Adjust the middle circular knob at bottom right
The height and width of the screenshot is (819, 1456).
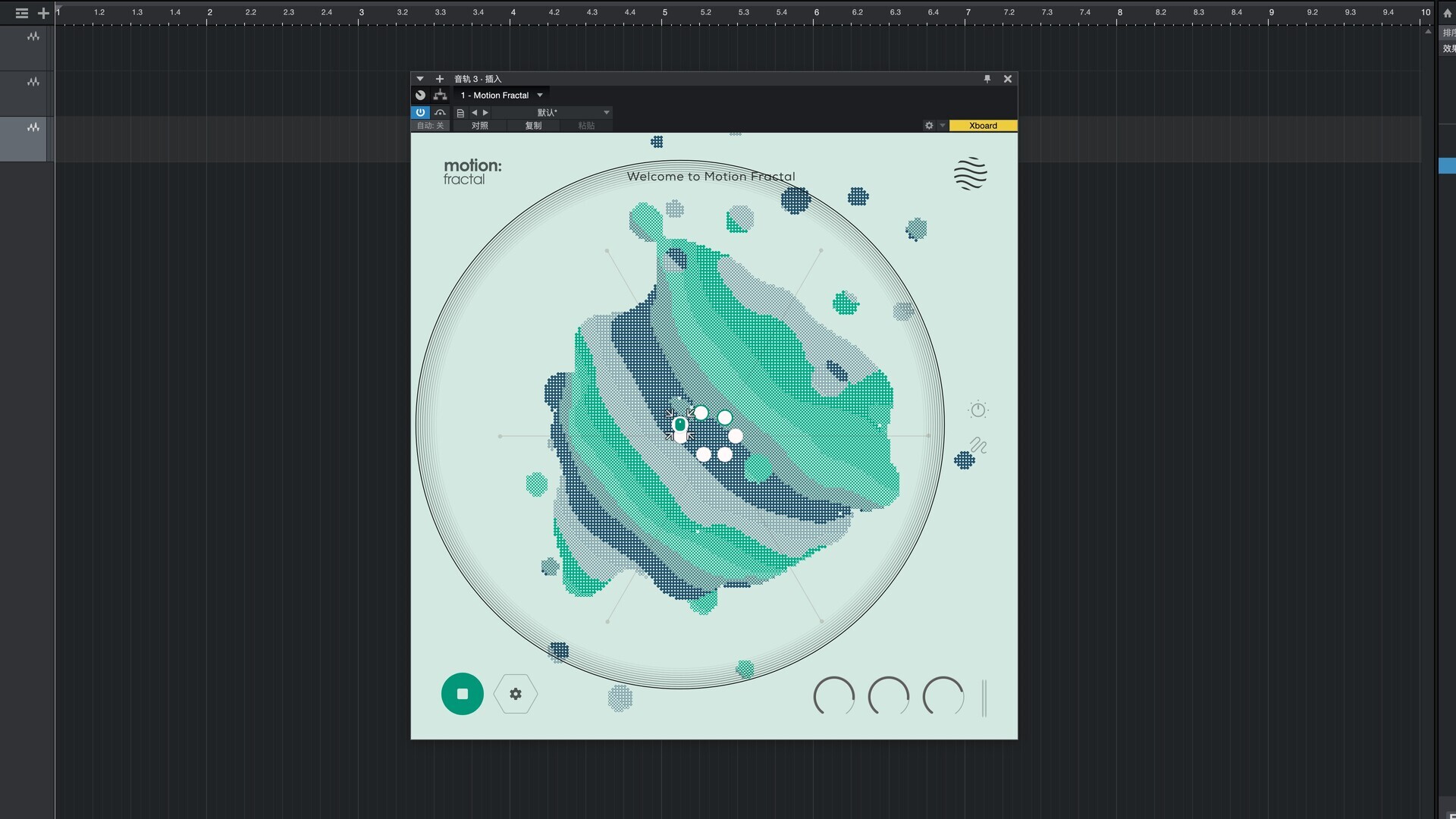889,696
